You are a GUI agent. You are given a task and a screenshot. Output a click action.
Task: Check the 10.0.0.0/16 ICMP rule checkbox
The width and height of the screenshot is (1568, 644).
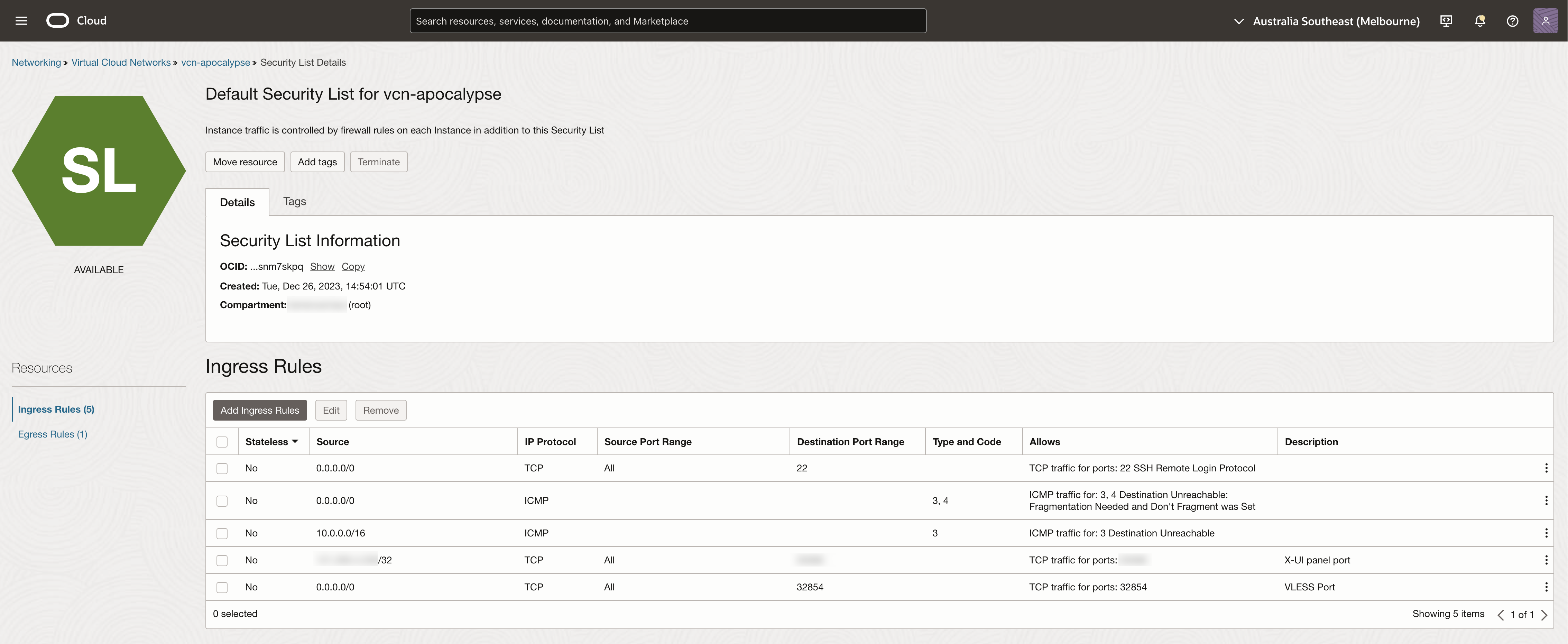tap(222, 534)
